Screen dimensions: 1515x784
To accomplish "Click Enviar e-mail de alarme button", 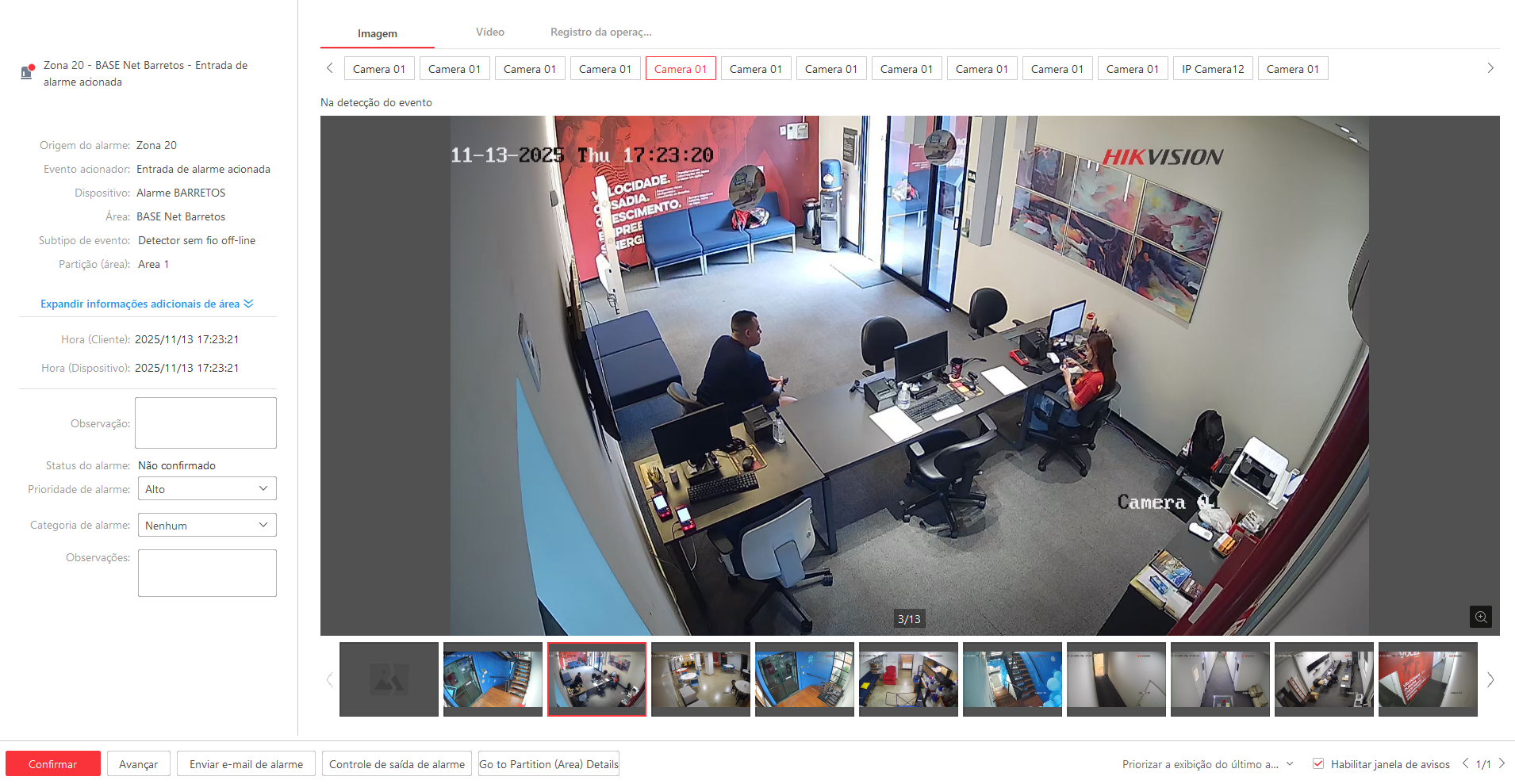I will 246,764.
